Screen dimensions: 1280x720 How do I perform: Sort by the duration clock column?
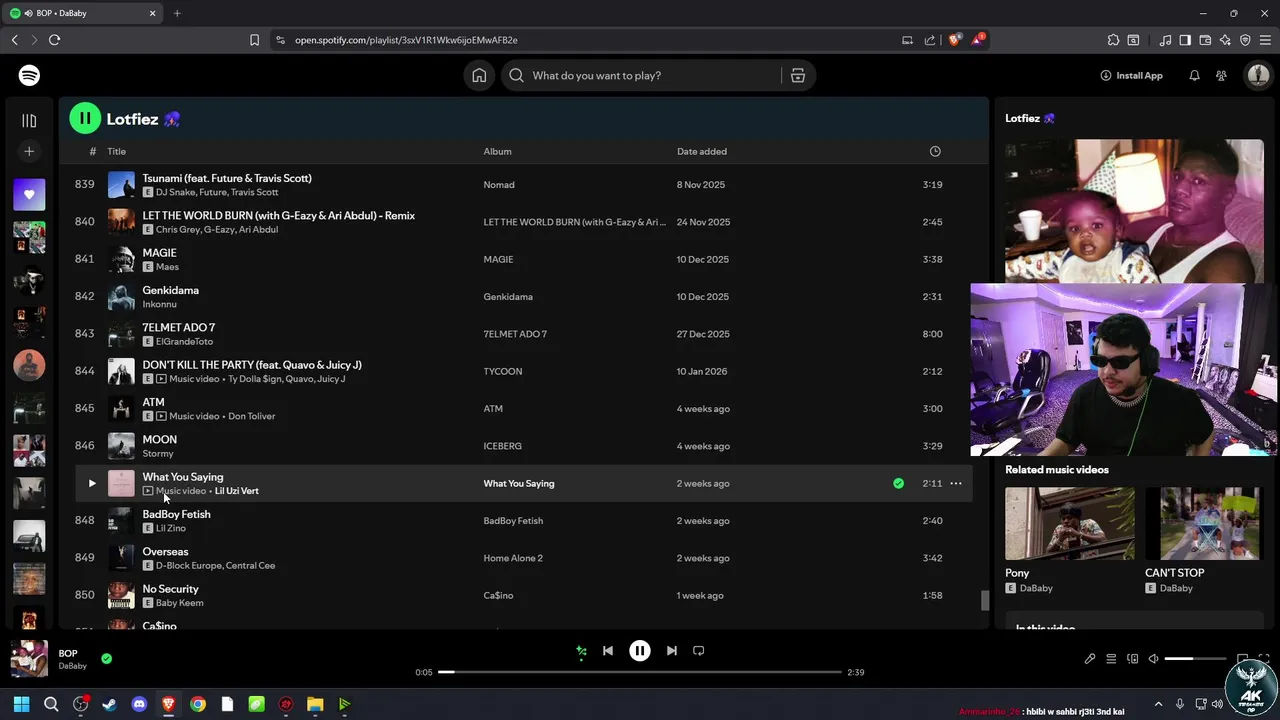pos(935,151)
